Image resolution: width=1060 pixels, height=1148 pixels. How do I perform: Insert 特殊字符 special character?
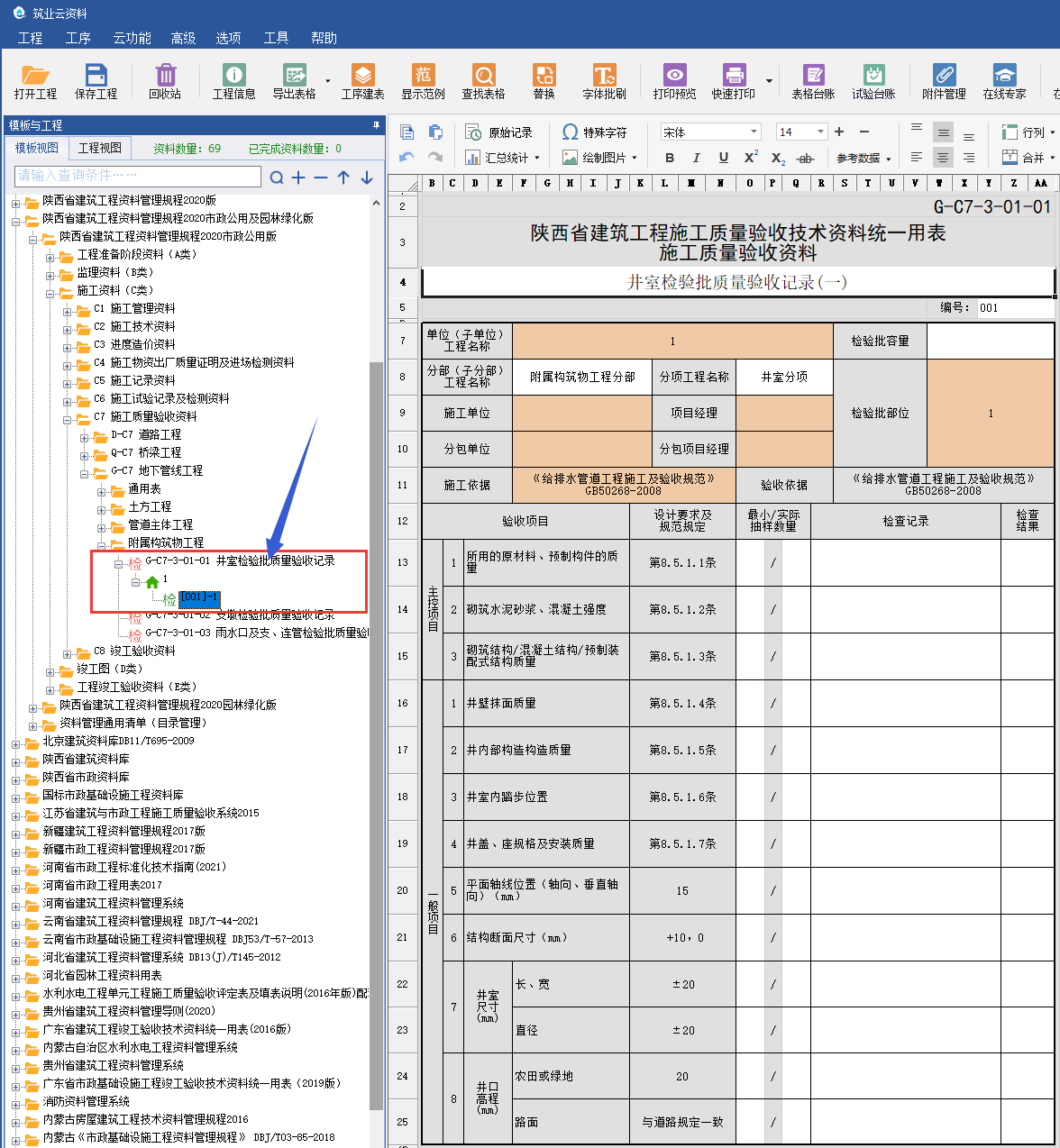(595, 132)
